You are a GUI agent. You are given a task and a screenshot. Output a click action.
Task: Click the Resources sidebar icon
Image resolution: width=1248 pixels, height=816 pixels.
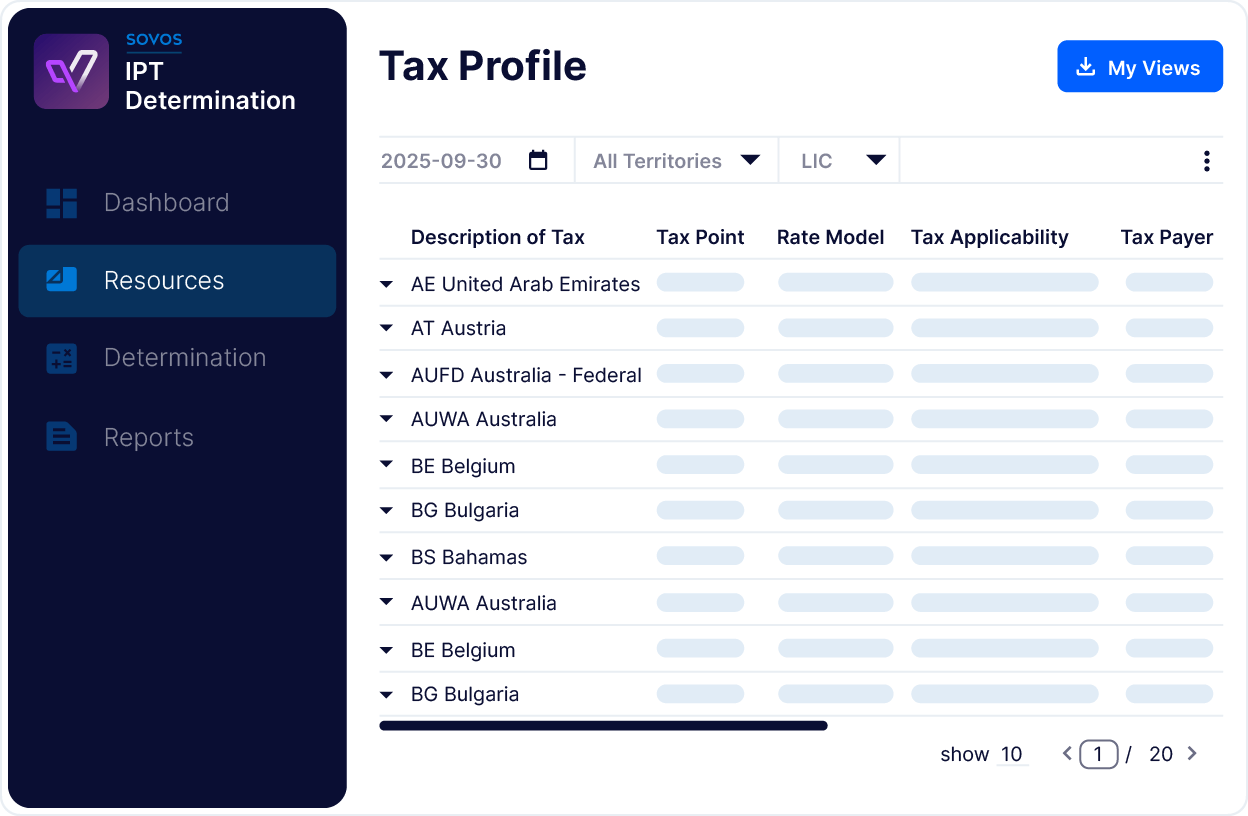coord(62,280)
